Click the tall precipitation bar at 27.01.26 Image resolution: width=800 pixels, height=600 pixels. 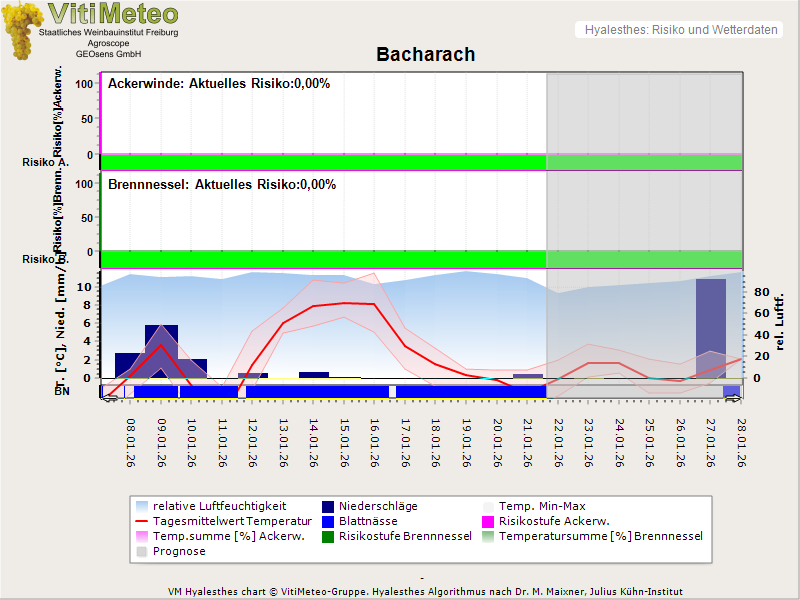coord(710,328)
